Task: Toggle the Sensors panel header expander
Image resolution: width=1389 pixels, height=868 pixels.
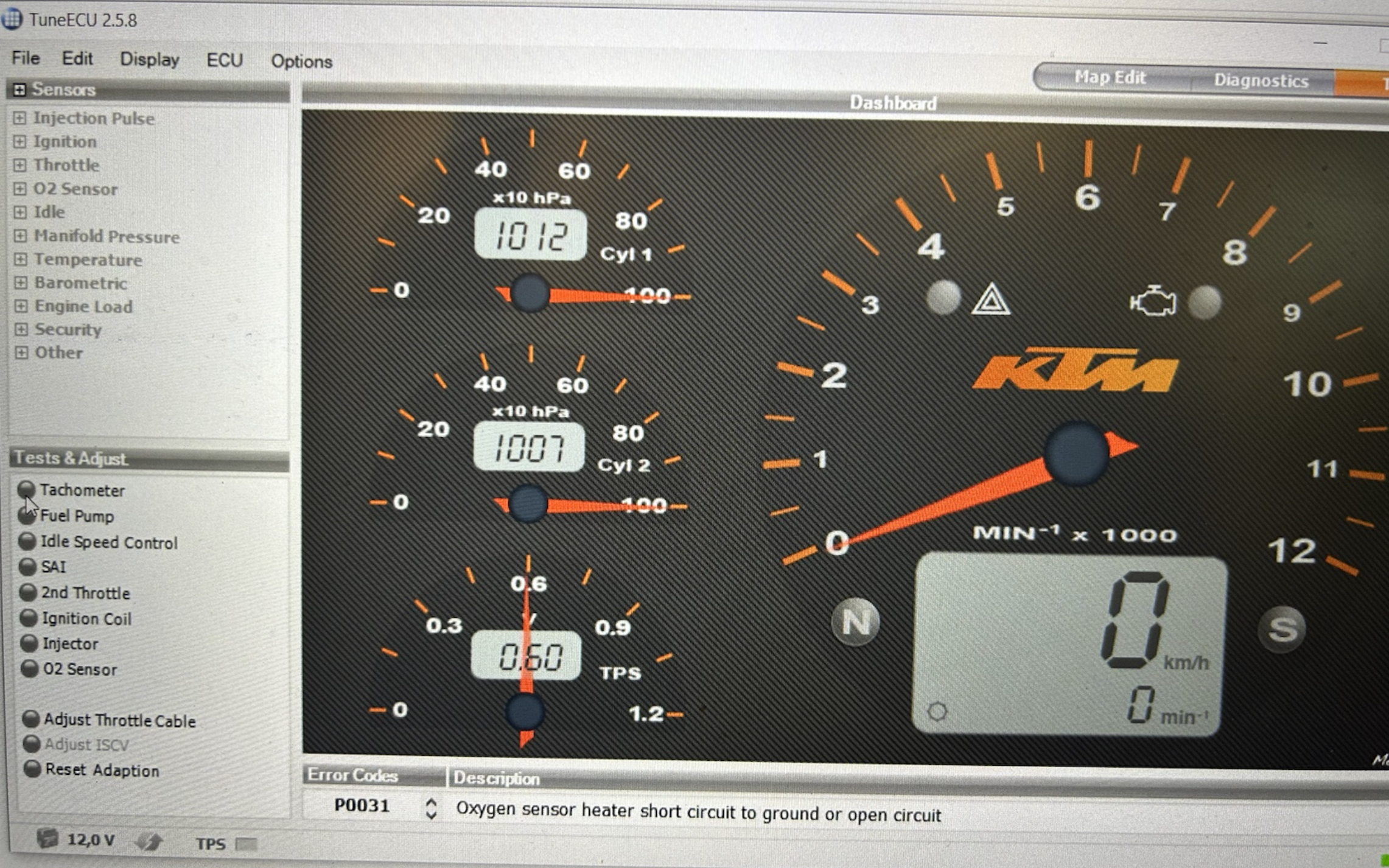Action: pyautogui.click(x=19, y=90)
